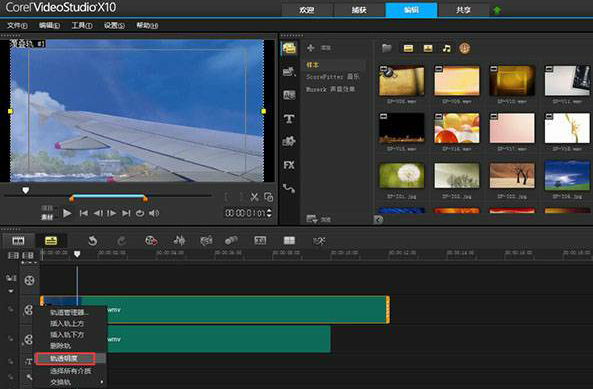Open the preview volume speaker control
The width and height of the screenshot is (593, 389).
(x=154, y=213)
